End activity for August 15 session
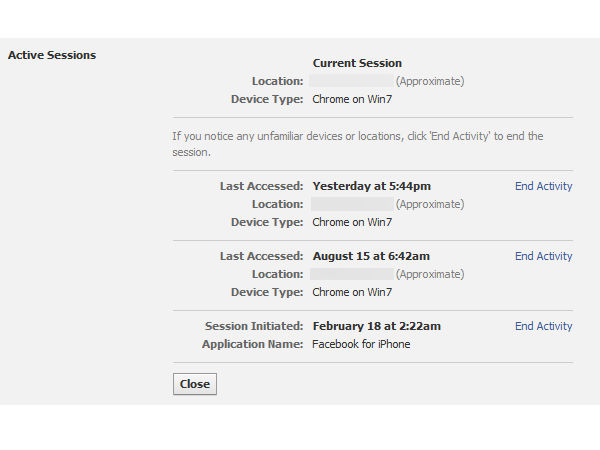600x450 pixels. [x=543, y=256]
